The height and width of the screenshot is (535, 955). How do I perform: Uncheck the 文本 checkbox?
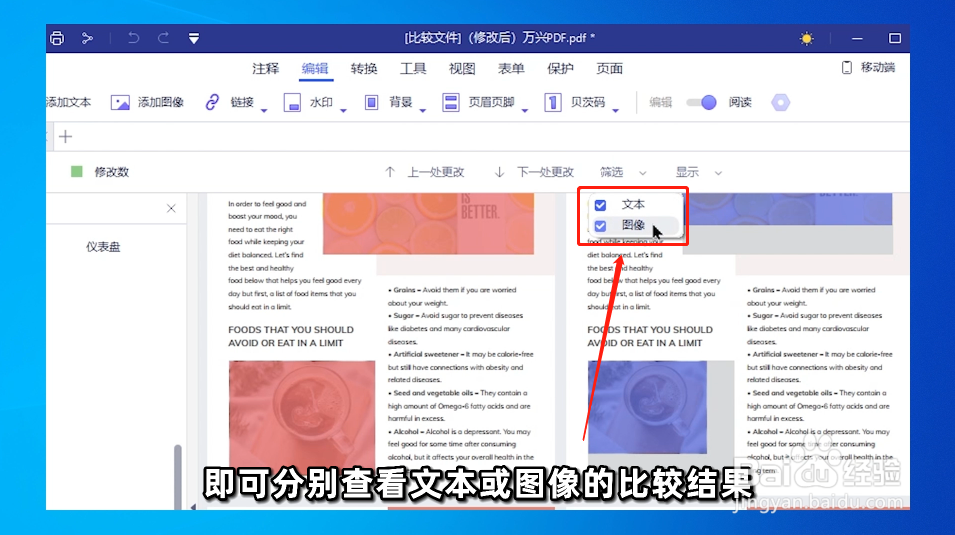coord(601,205)
